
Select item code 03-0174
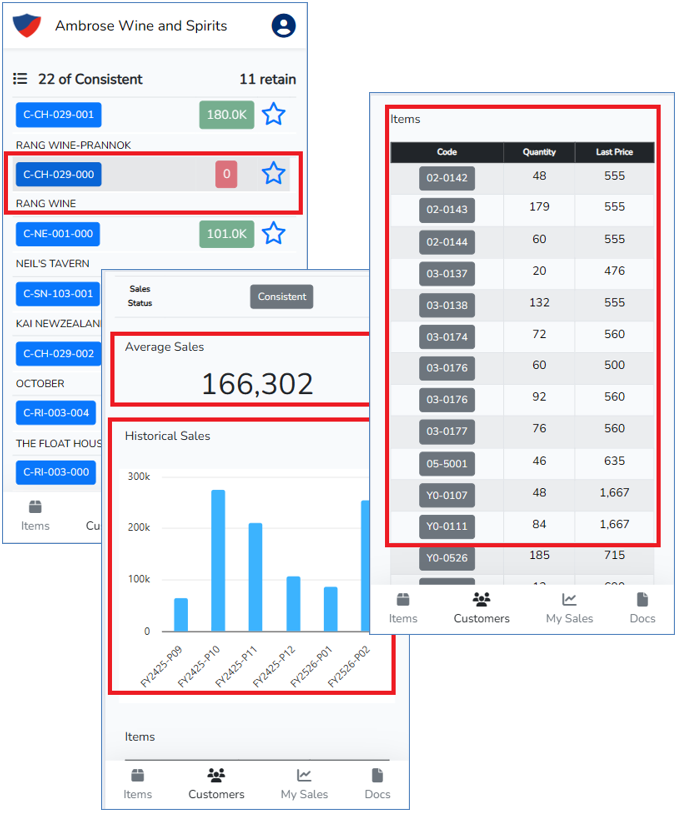pos(447,337)
